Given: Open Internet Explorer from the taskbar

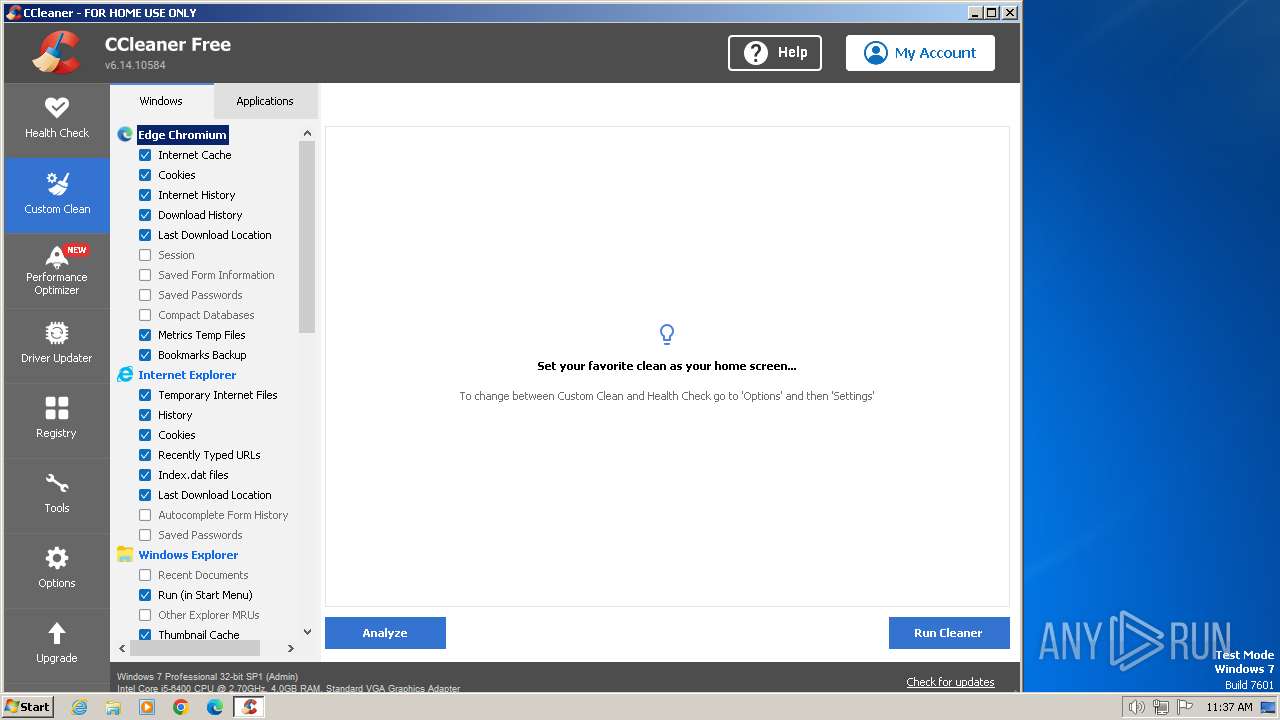Looking at the screenshot, I should click(x=79, y=707).
